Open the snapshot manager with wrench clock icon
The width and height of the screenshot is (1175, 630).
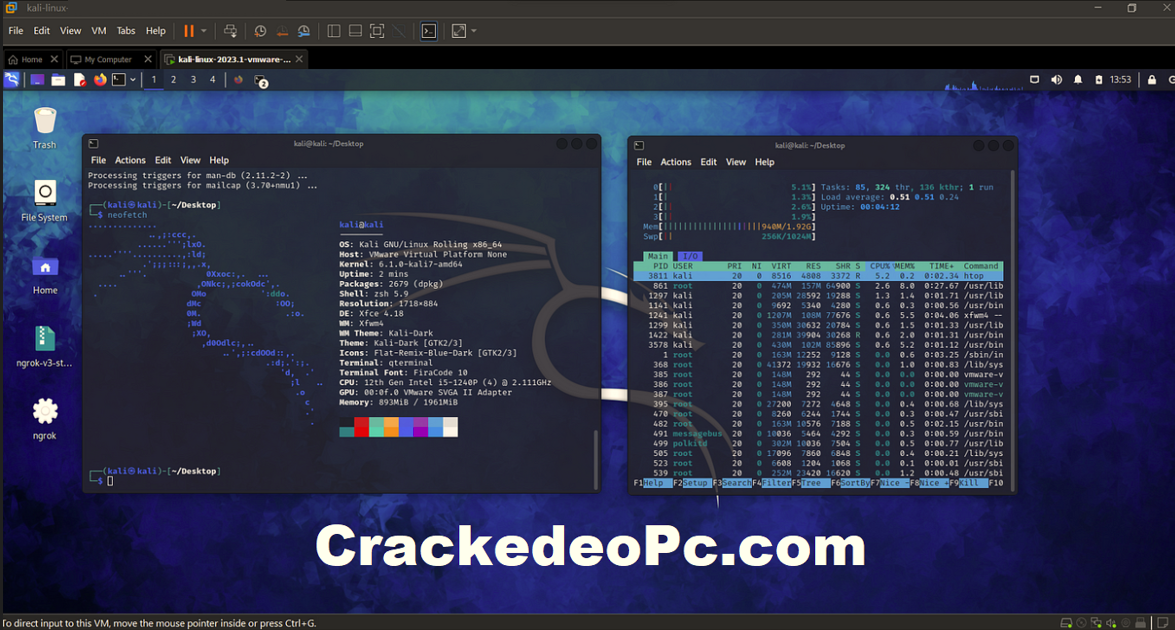click(x=303, y=31)
